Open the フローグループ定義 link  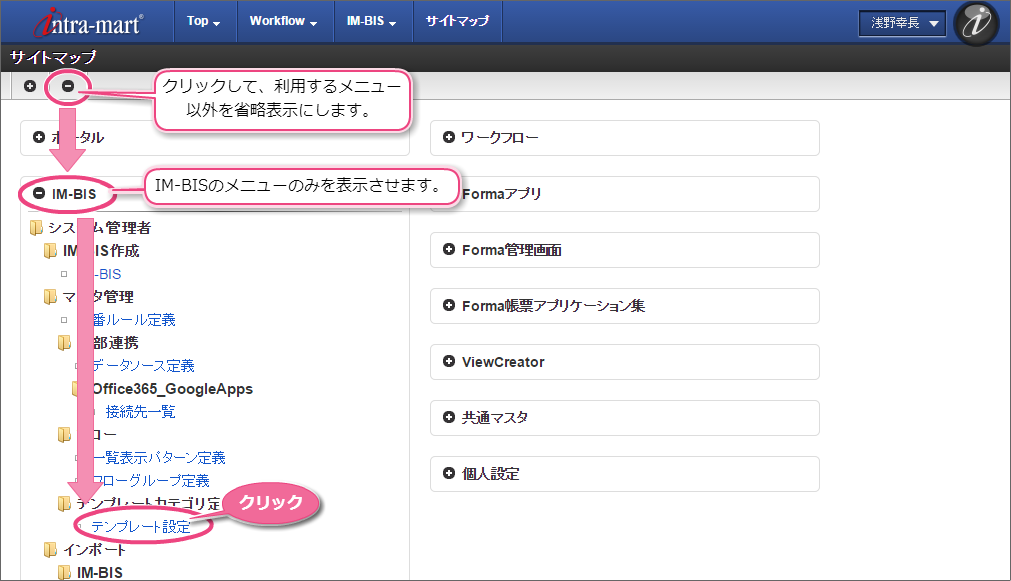[151, 480]
